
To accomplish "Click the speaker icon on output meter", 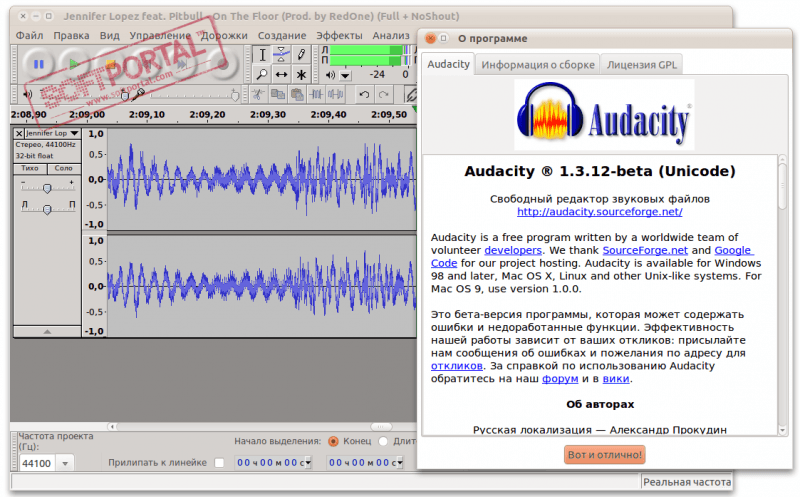I will click(x=330, y=75).
